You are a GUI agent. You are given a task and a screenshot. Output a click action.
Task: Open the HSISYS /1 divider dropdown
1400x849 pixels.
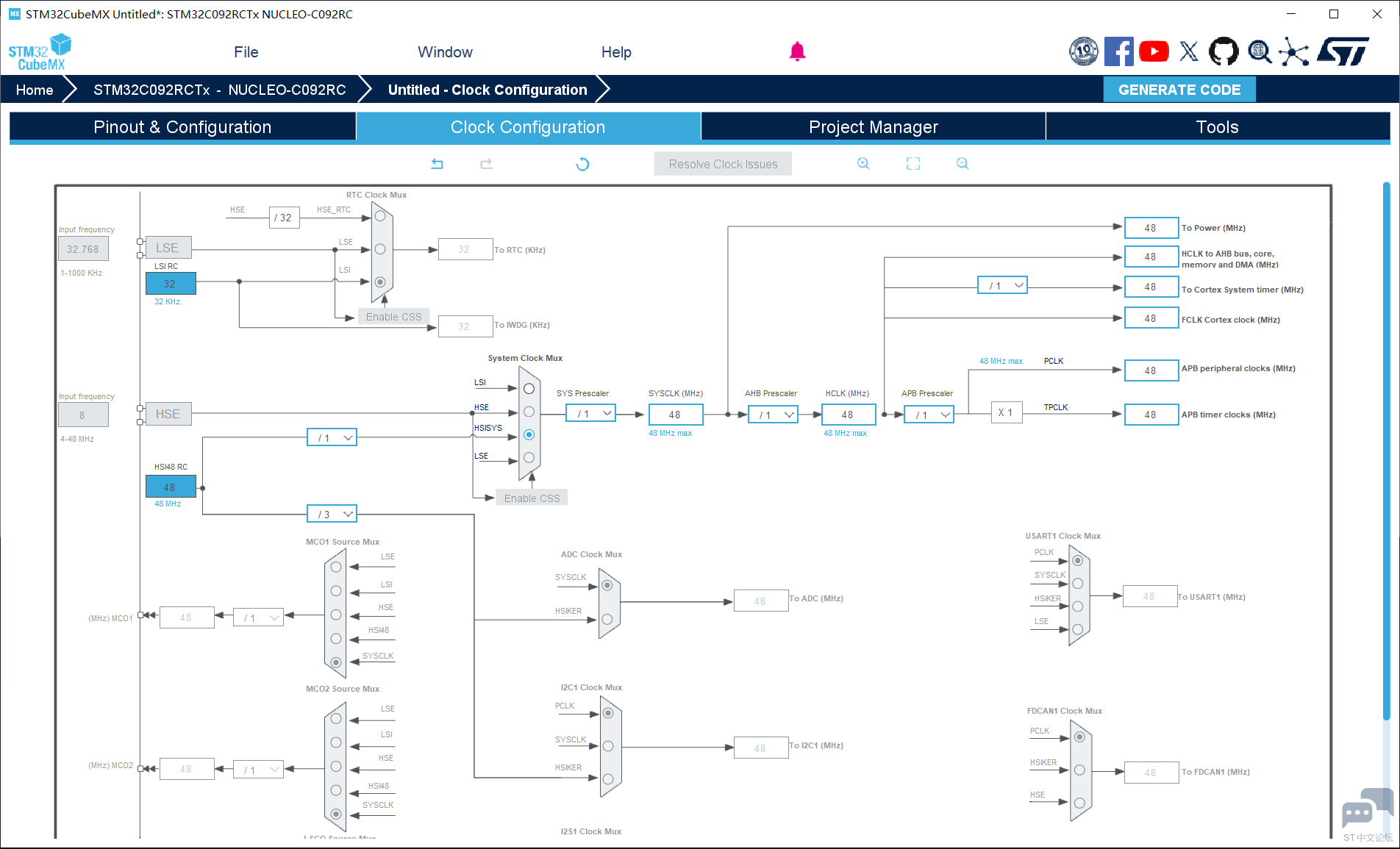tap(332, 437)
